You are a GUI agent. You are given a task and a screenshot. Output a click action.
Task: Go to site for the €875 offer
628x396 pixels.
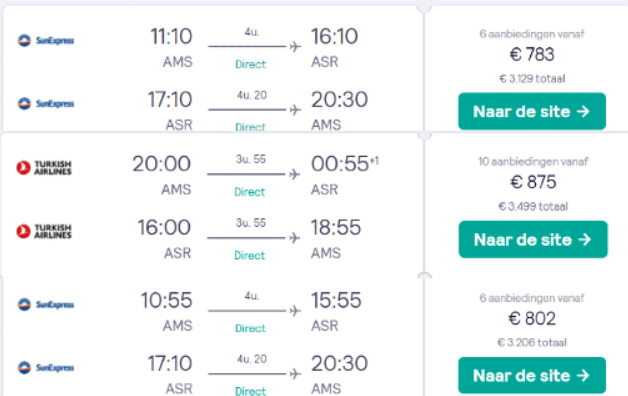pos(533,239)
